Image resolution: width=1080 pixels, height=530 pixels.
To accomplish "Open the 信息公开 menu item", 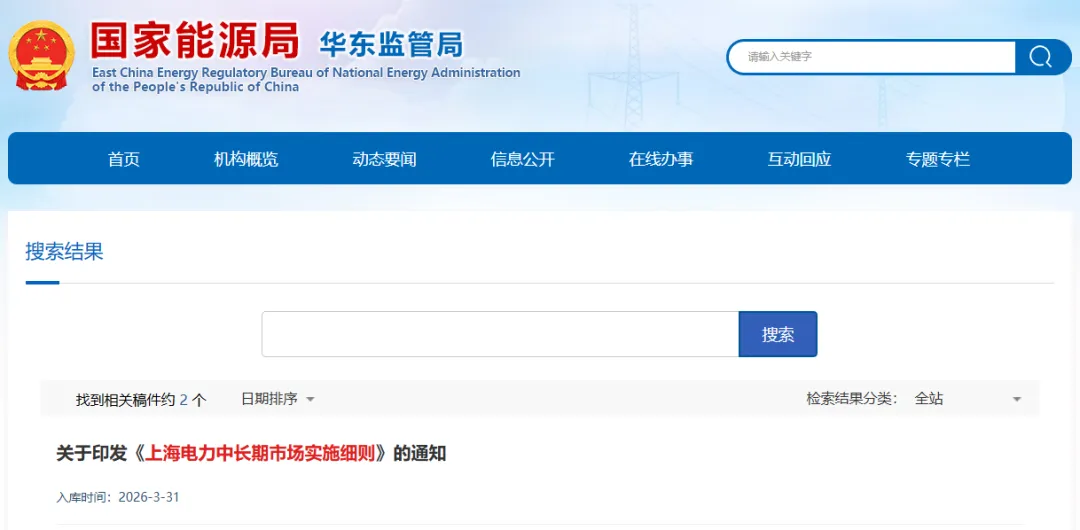I will pos(523,159).
